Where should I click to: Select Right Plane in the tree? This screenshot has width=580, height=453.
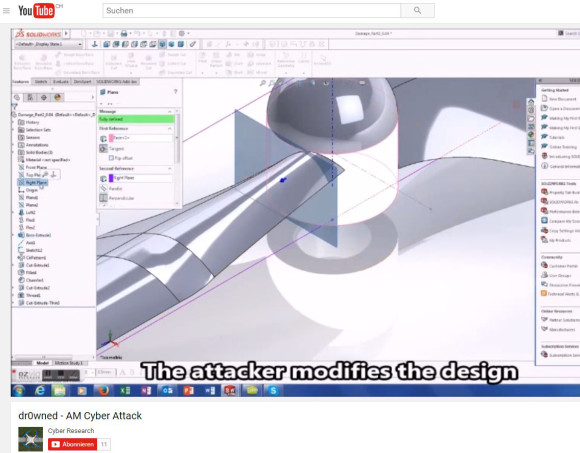tap(33, 183)
